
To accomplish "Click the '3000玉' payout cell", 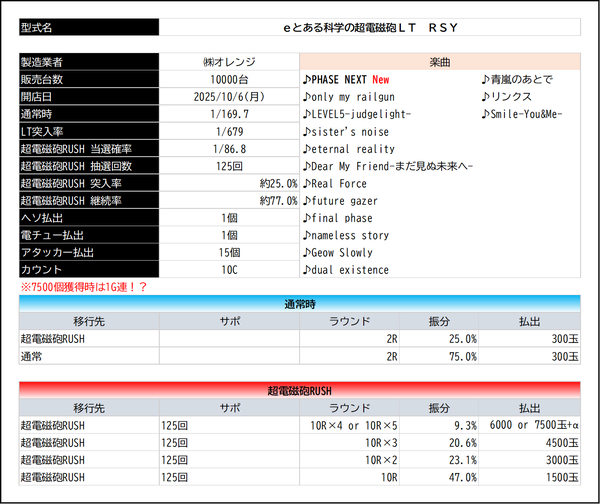I will [x=530, y=460].
